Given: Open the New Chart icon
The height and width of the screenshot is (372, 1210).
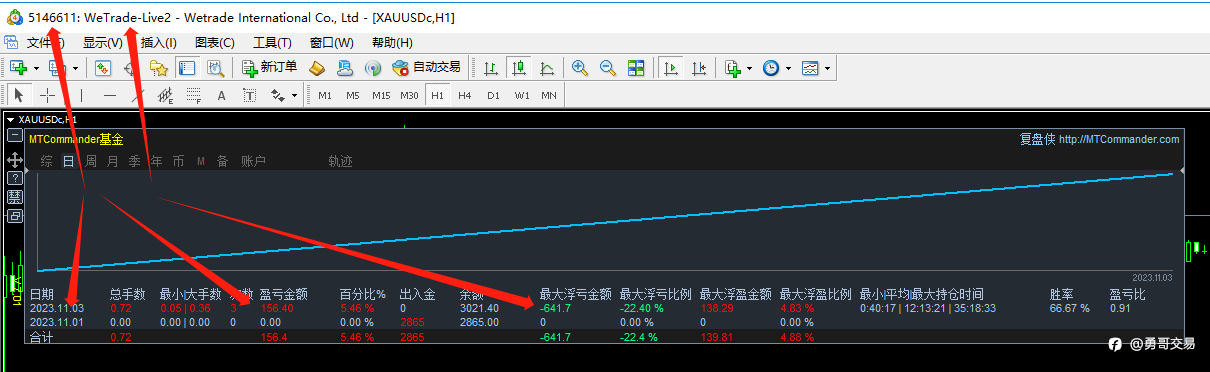Looking at the screenshot, I should [19, 68].
